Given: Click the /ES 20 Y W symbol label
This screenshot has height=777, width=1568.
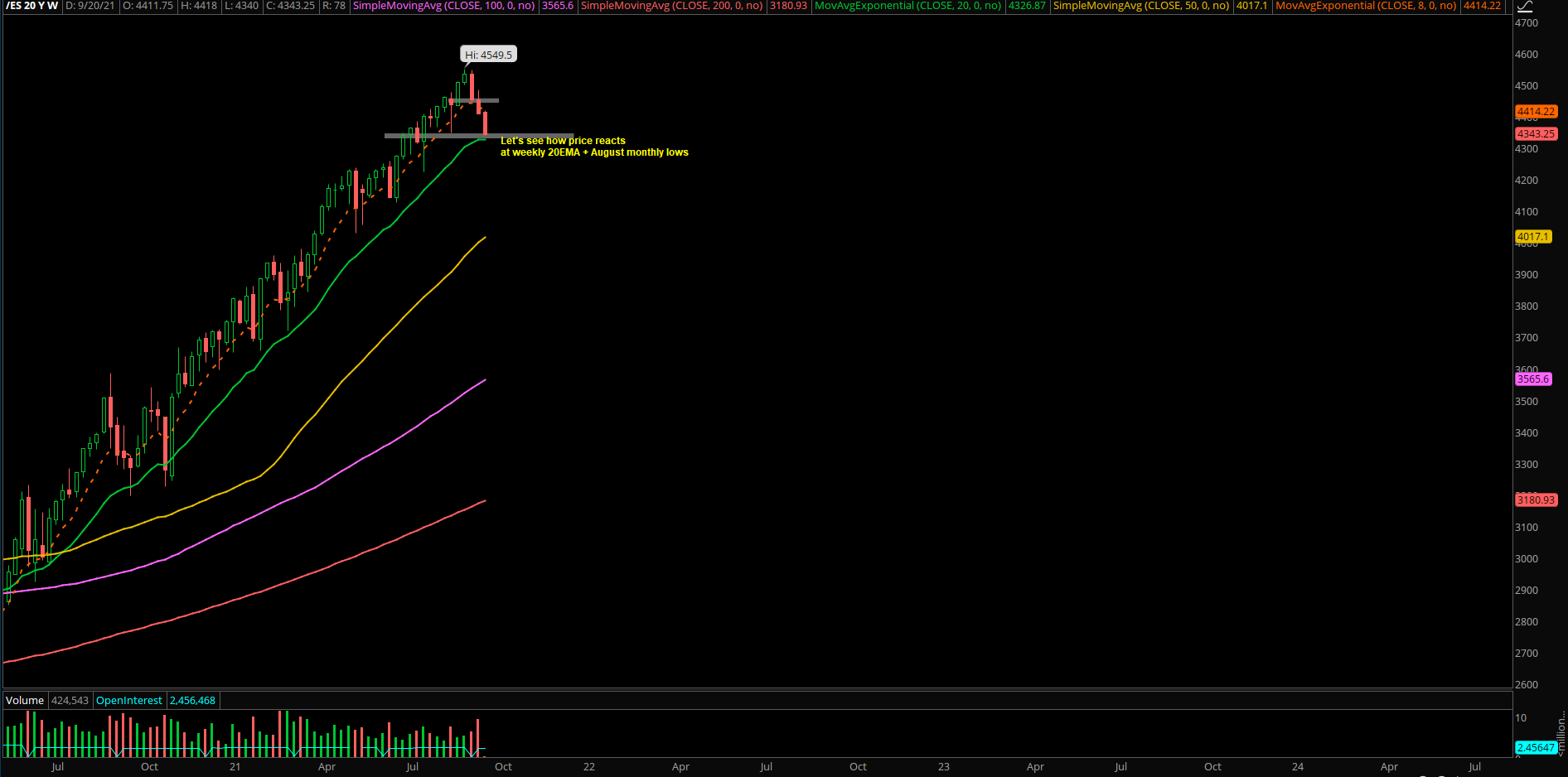Looking at the screenshot, I should (31, 6).
